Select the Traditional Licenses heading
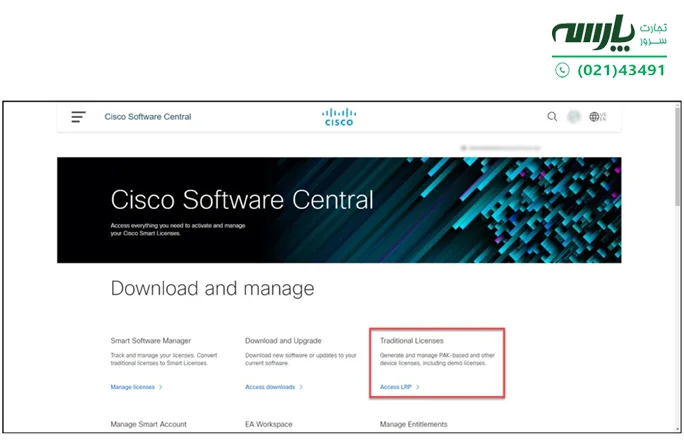The width and height of the screenshot is (684, 447). pyautogui.click(x=412, y=341)
